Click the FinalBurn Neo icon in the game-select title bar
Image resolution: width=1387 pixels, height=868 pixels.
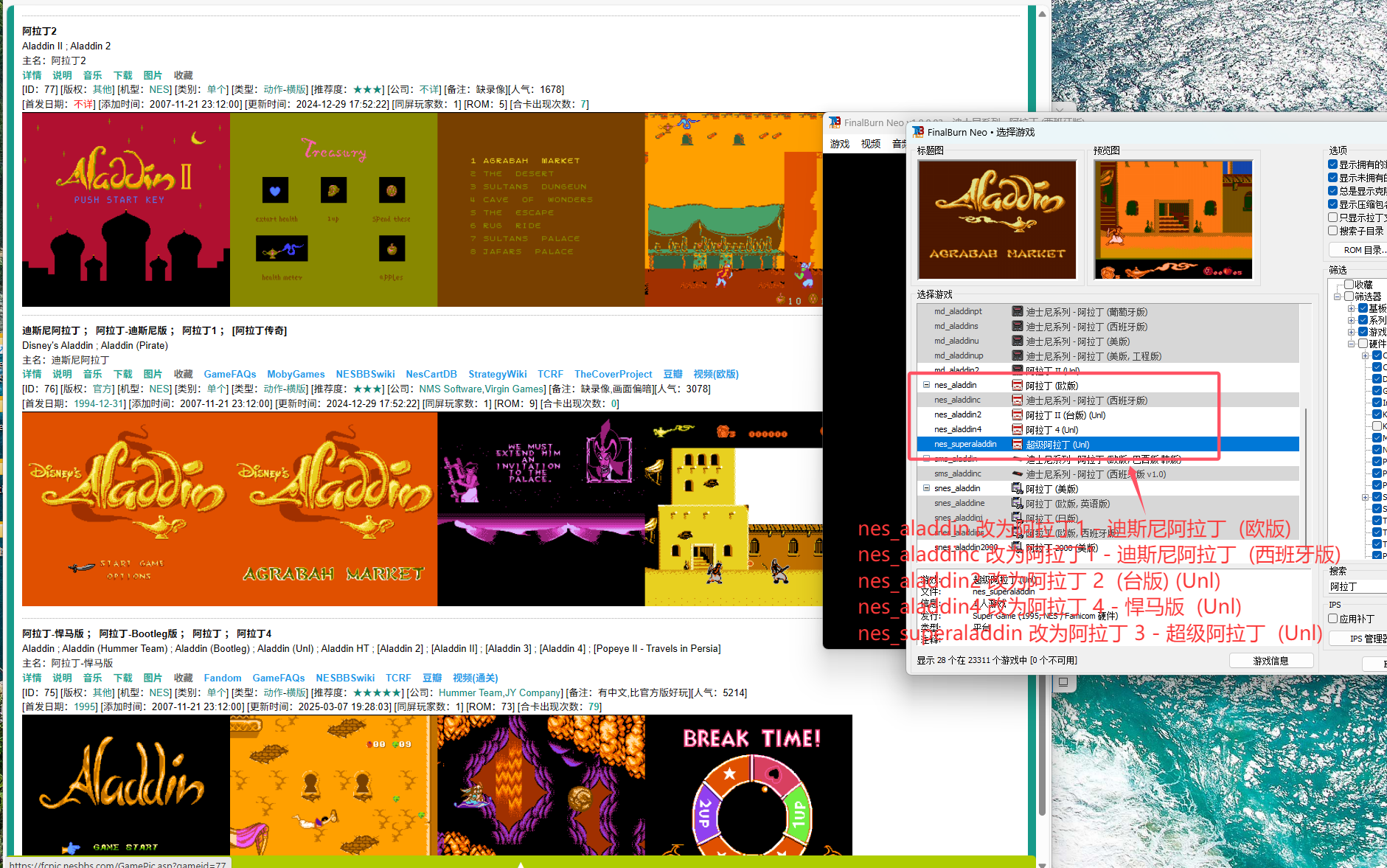[x=918, y=132]
